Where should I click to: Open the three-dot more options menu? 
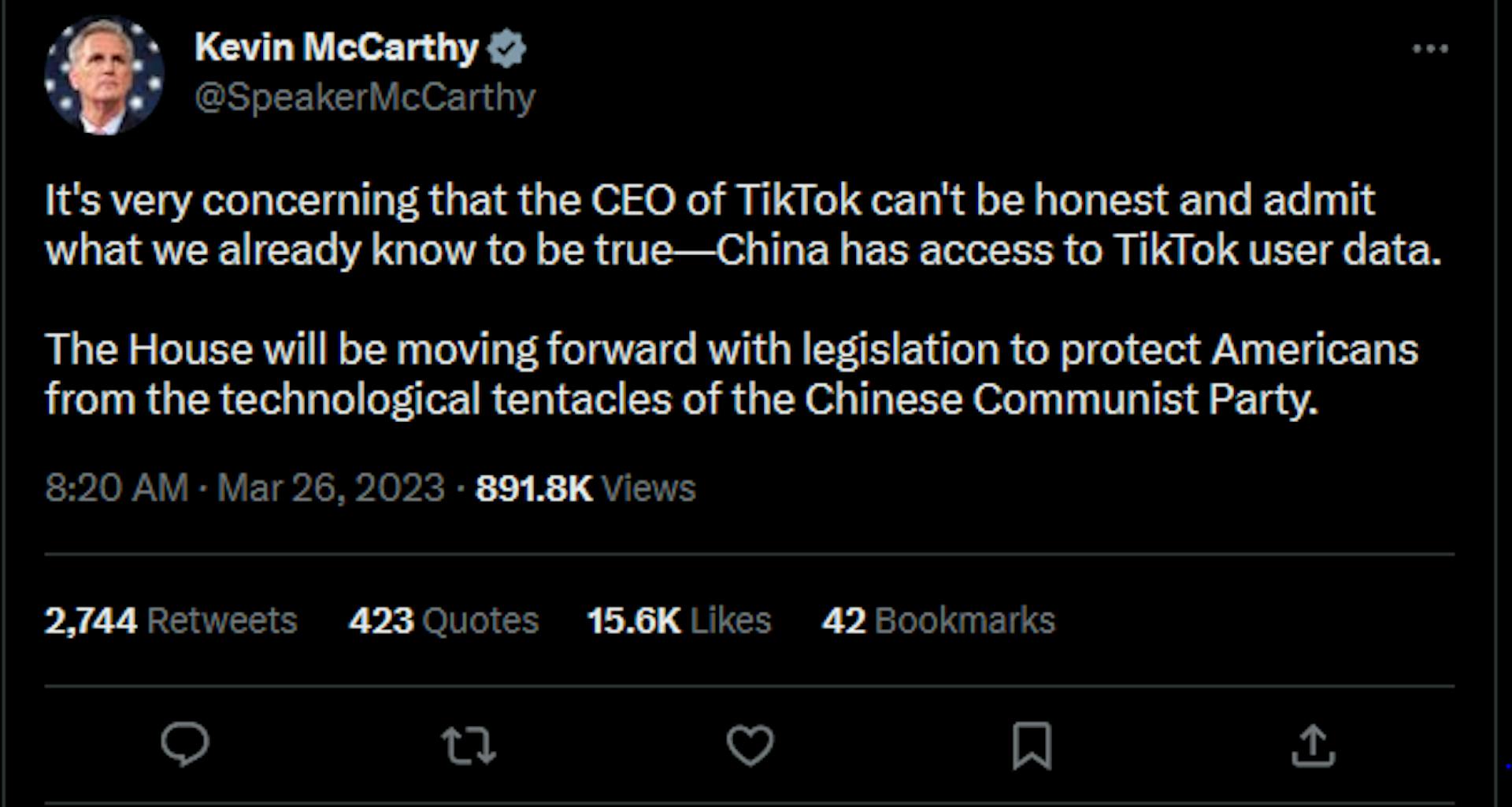pyautogui.click(x=1430, y=49)
